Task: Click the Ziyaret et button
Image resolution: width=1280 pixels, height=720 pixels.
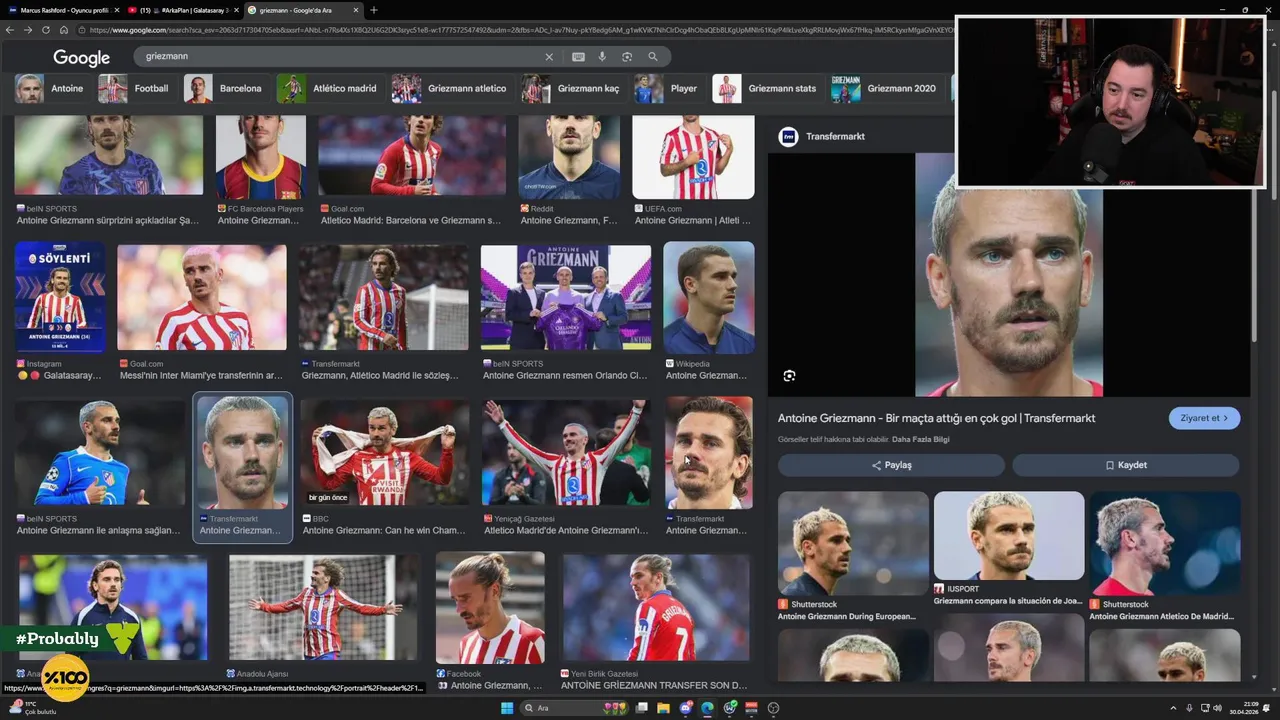Action: [1204, 418]
